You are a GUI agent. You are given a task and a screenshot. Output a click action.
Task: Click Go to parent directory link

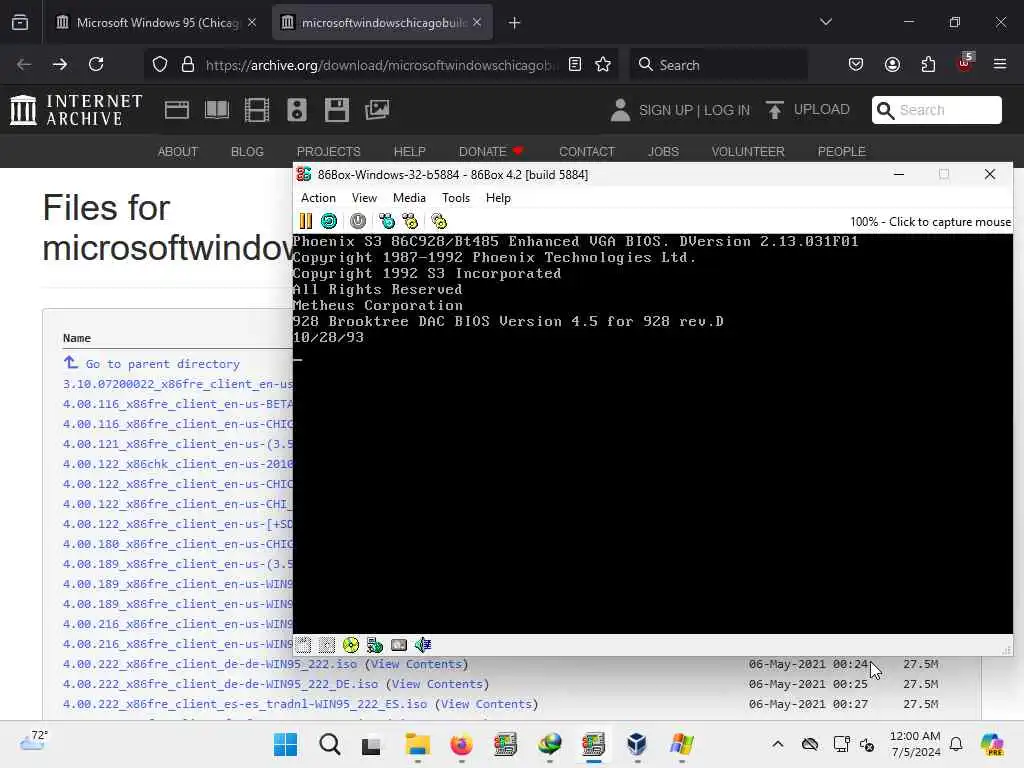[163, 364]
